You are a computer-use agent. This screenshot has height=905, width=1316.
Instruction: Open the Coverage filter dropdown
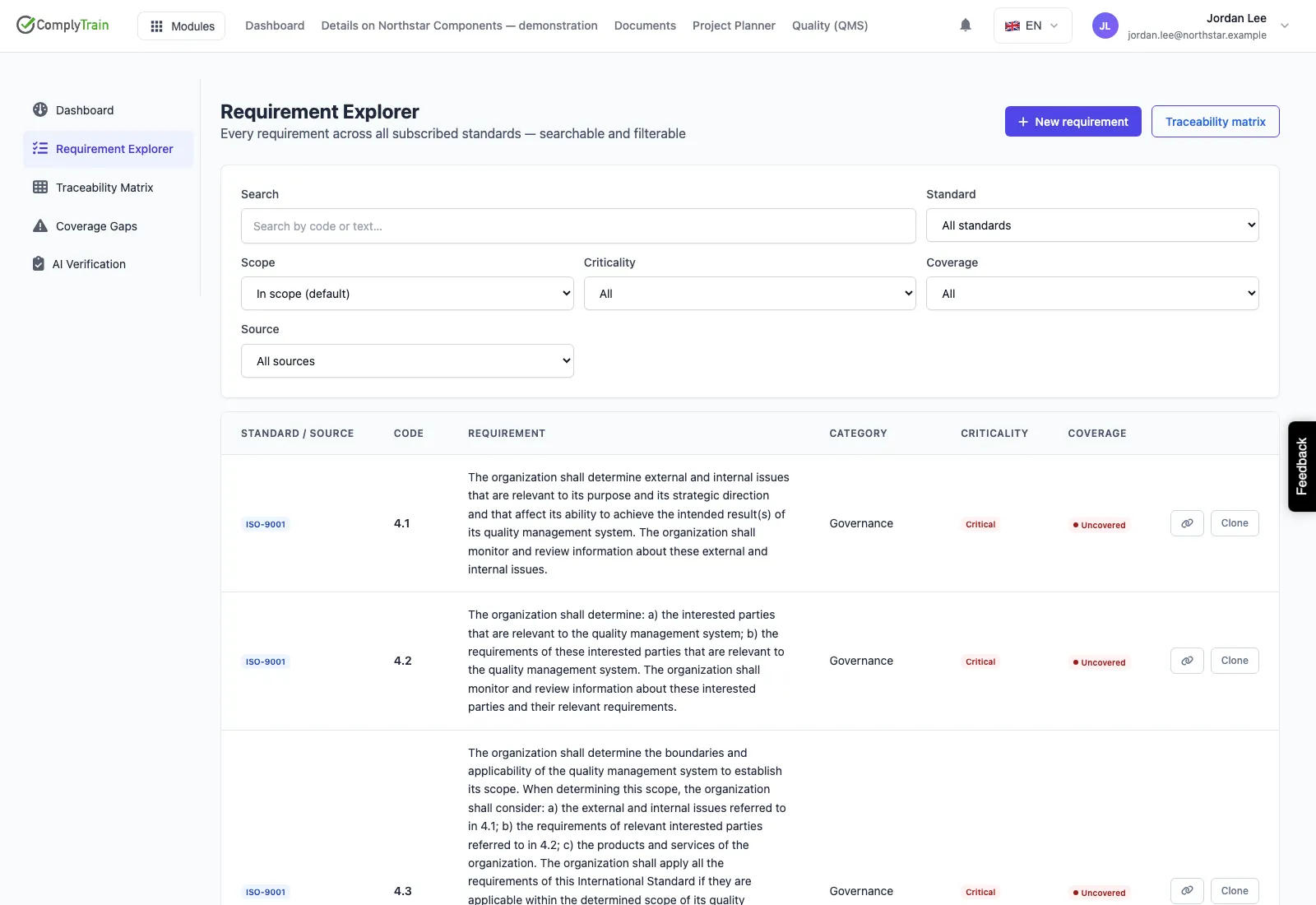coord(1092,294)
